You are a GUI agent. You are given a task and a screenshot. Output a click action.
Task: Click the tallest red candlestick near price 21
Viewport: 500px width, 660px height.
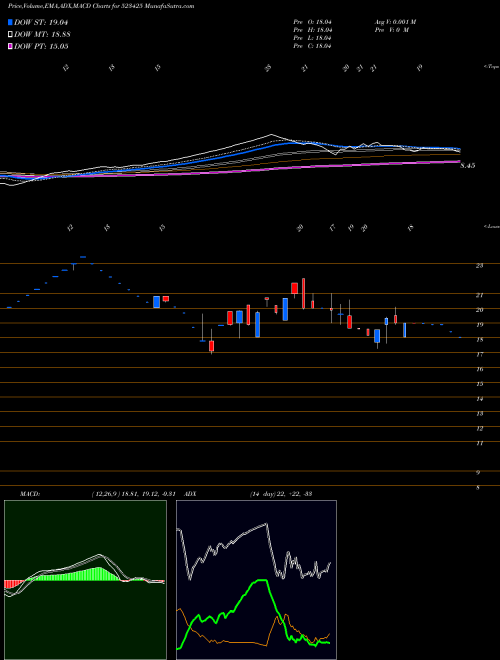click(x=303, y=293)
